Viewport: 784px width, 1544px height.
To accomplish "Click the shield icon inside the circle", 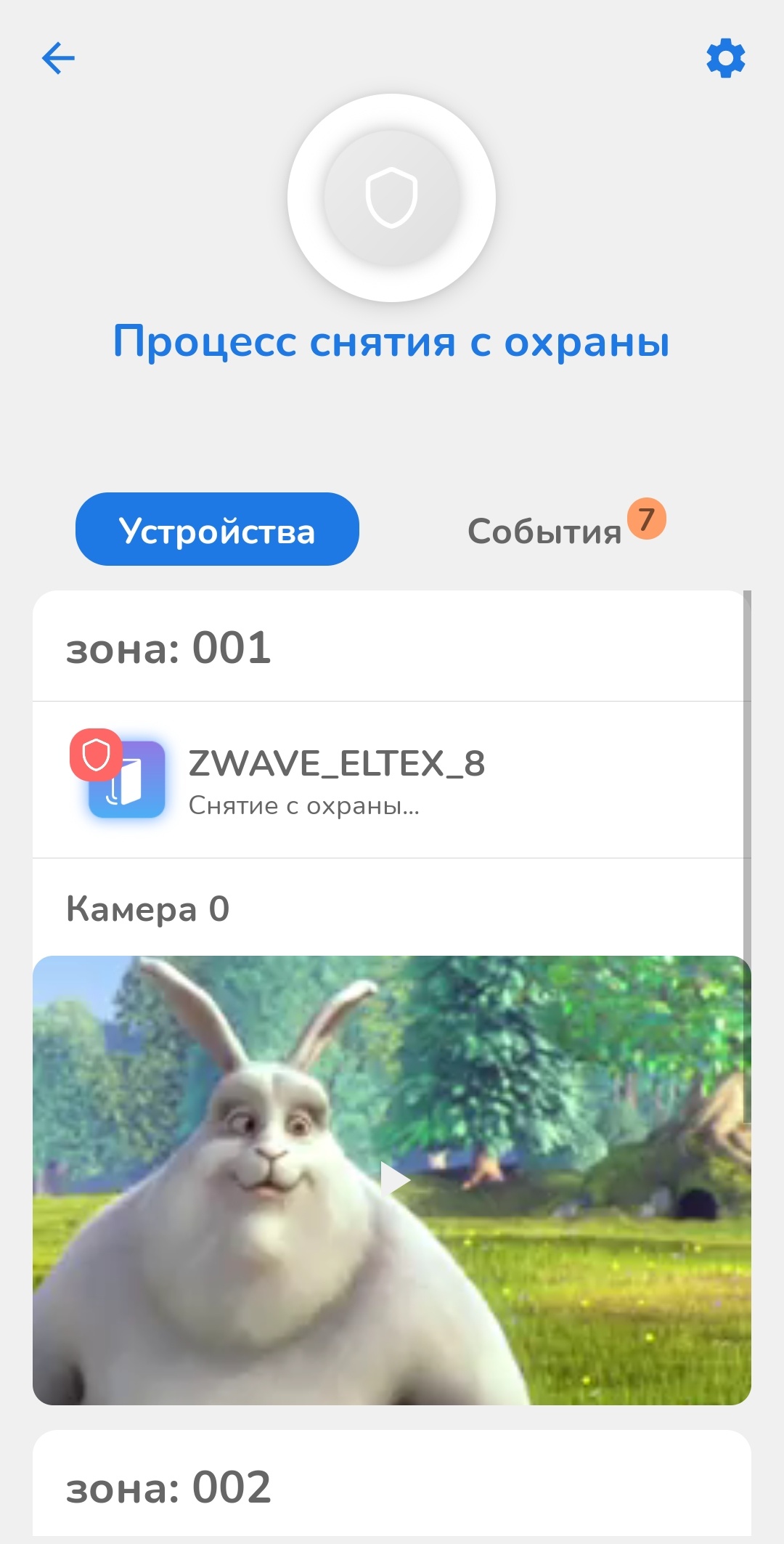I will click(x=392, y=198).
